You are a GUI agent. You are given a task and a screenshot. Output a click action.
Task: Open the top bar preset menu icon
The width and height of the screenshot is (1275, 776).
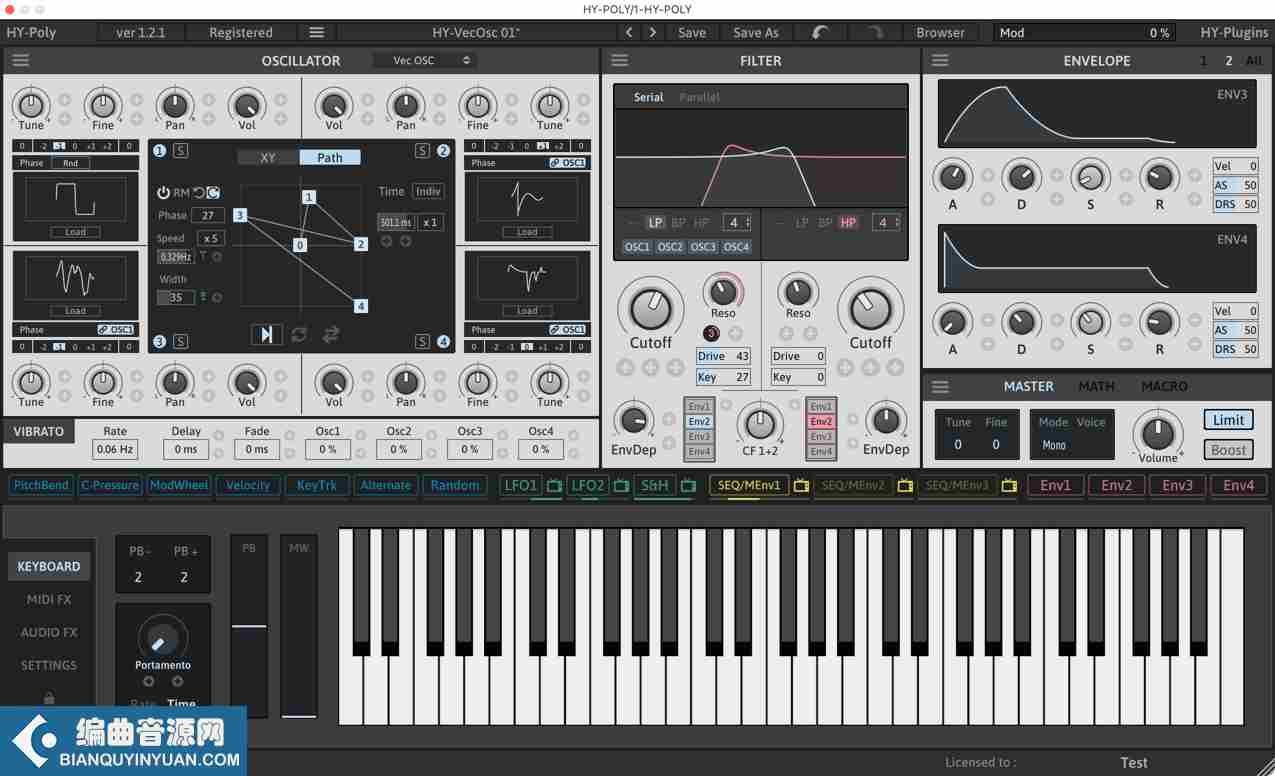point(317,32)
